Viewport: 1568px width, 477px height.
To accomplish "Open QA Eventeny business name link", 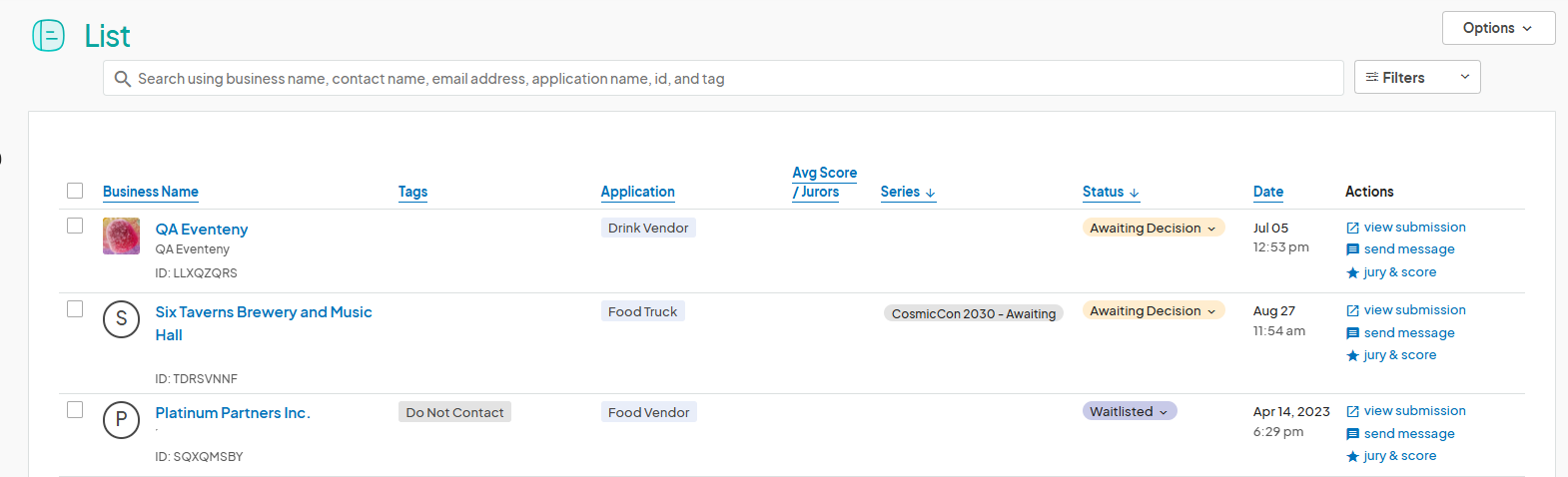I will [202, 230].
